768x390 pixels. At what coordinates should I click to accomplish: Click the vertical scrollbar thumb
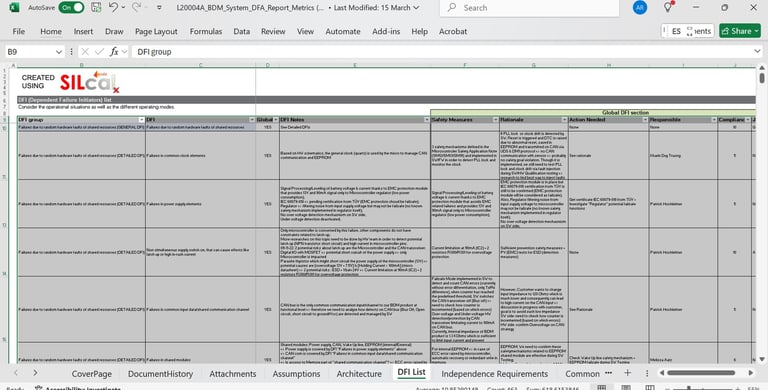click(762, 78)
